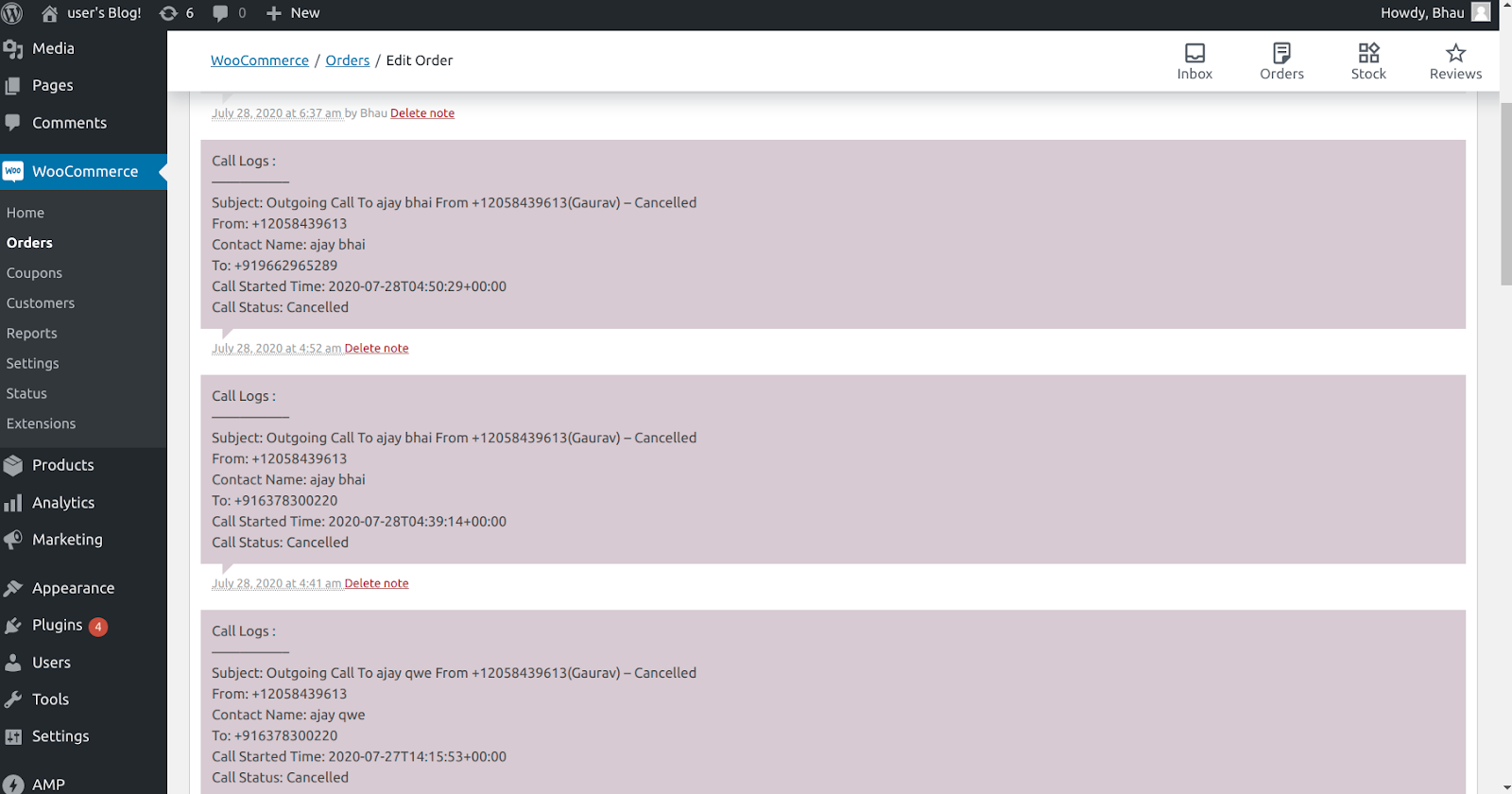Screen dimensions: 1512x794
Task: Delete the note dated 4:41 am
Action: (x=376, y=584)
